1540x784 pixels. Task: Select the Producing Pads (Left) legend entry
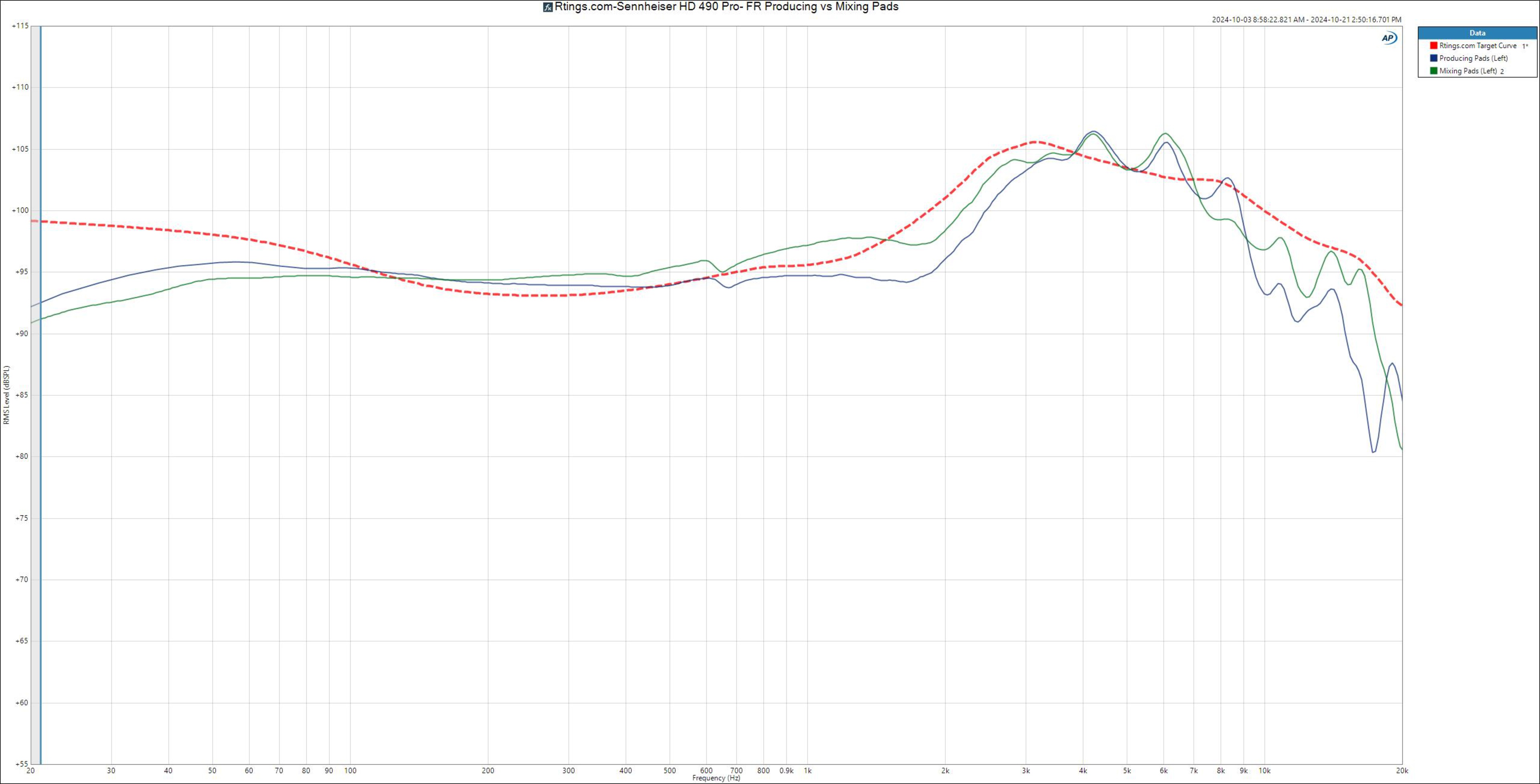(x=1473, y=58)
